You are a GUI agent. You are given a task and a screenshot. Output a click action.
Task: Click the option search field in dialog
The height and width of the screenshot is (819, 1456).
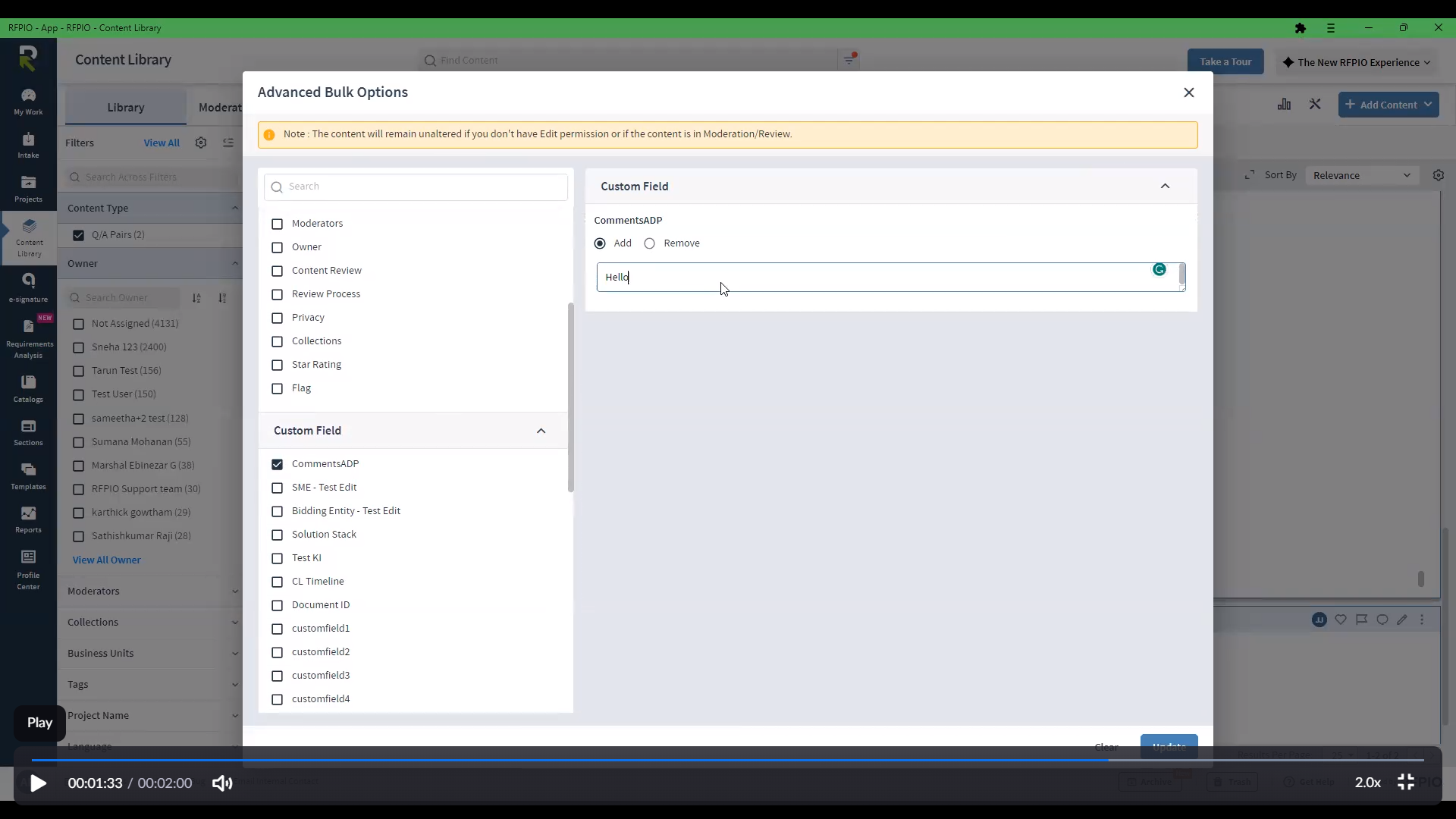click(416, 187)
